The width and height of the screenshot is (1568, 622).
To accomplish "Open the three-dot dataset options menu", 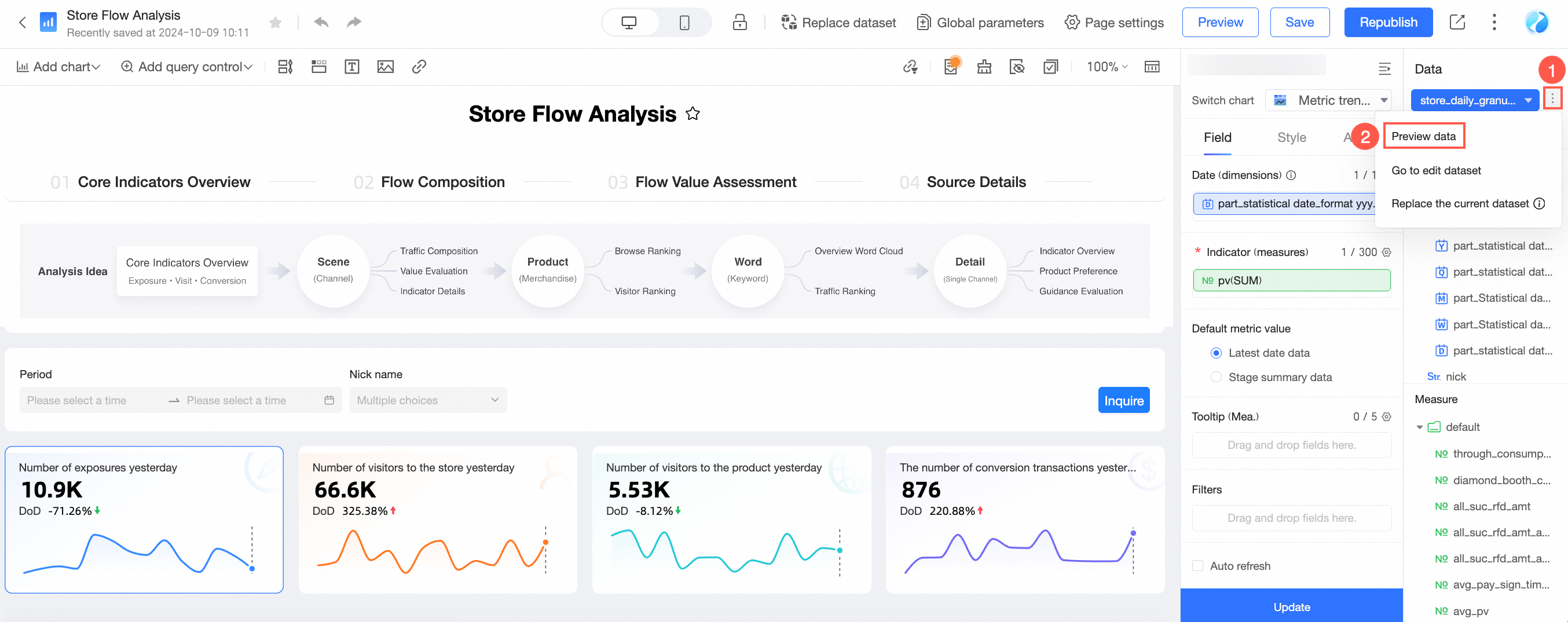I will [x=1552, y=99].
